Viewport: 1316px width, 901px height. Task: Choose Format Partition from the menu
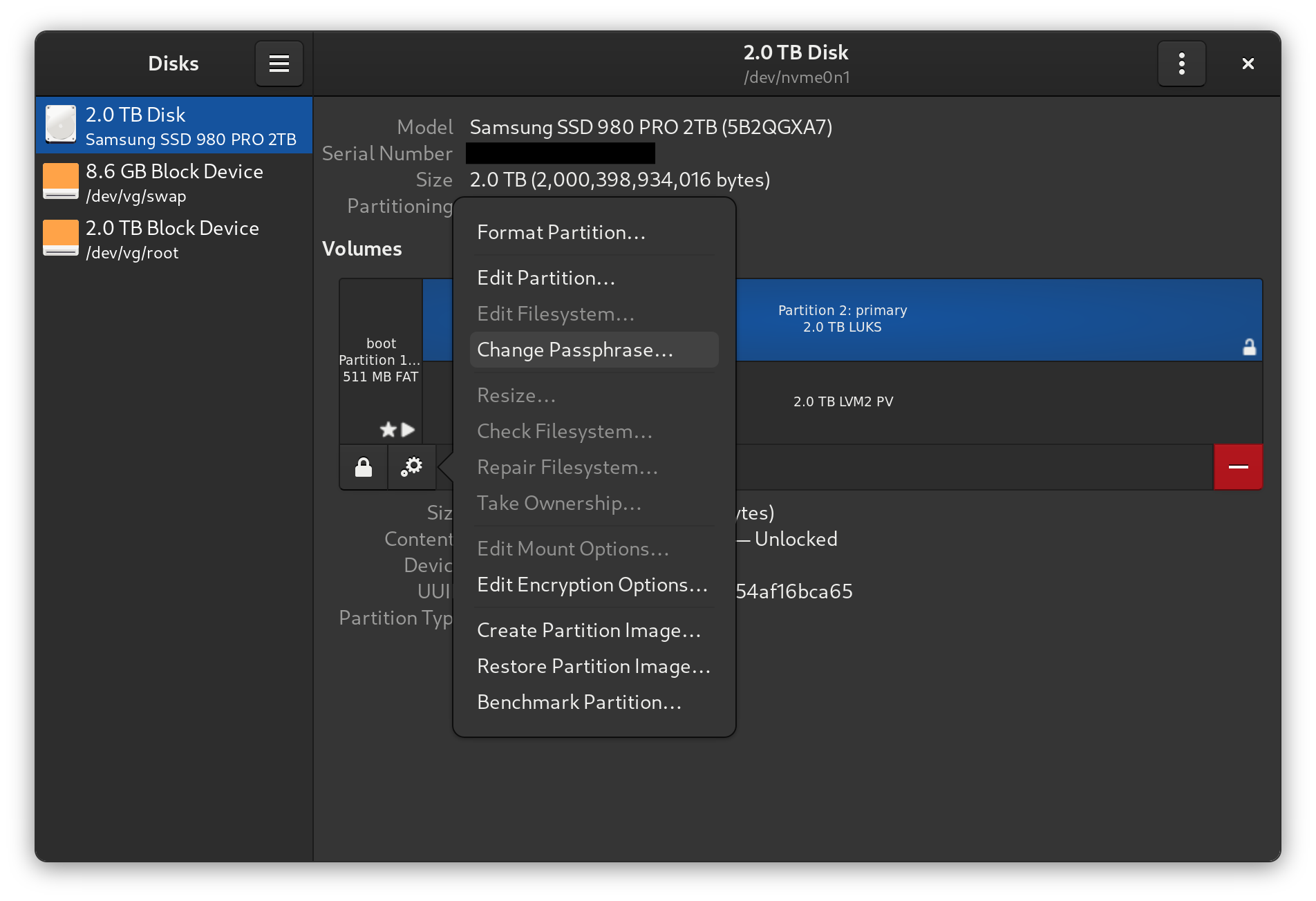(561, 232)
